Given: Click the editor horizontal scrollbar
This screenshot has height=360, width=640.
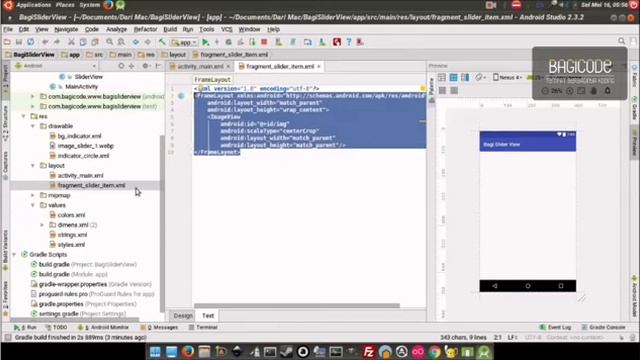Looking at the screenshot, I should point(297,306).
